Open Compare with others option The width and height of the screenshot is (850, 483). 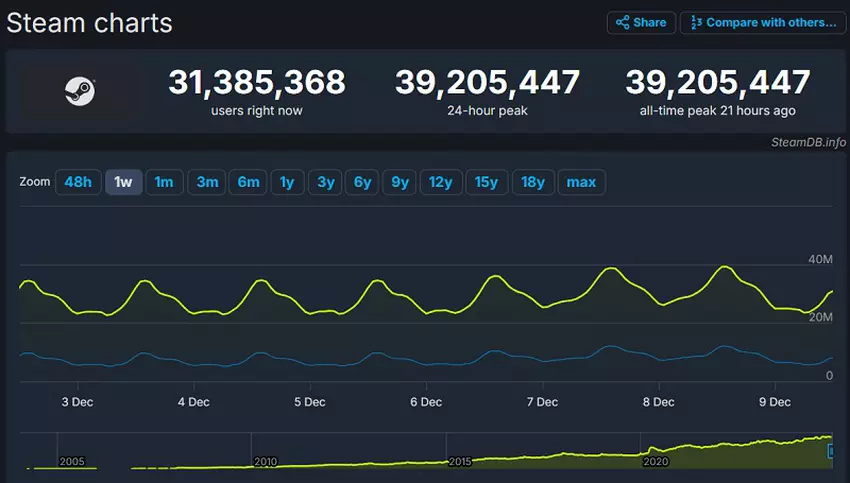[x=763, y=22]
